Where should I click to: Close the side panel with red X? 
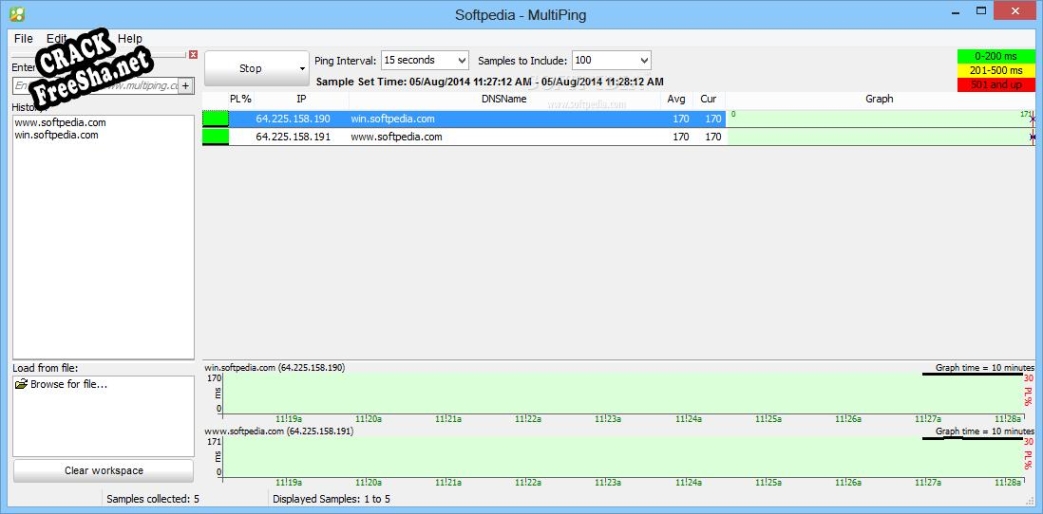(193, 55)
